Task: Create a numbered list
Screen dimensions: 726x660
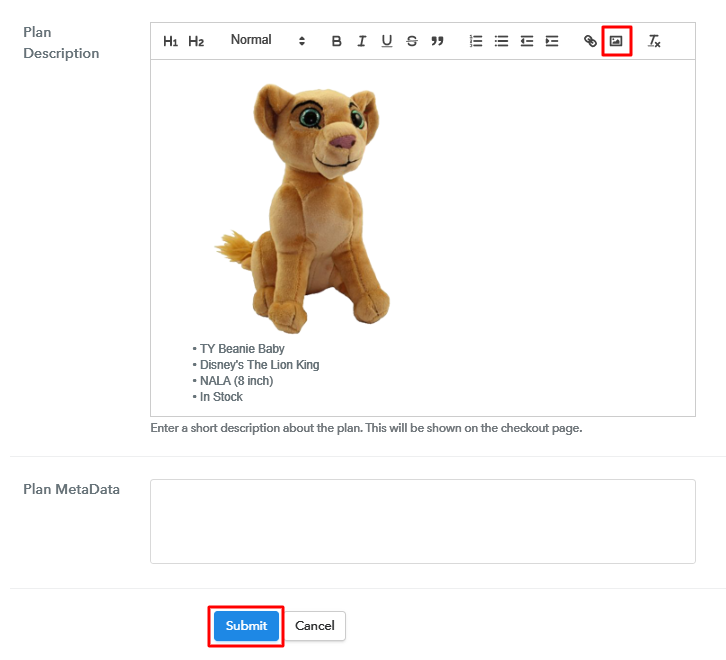Action: coord(476,41)
